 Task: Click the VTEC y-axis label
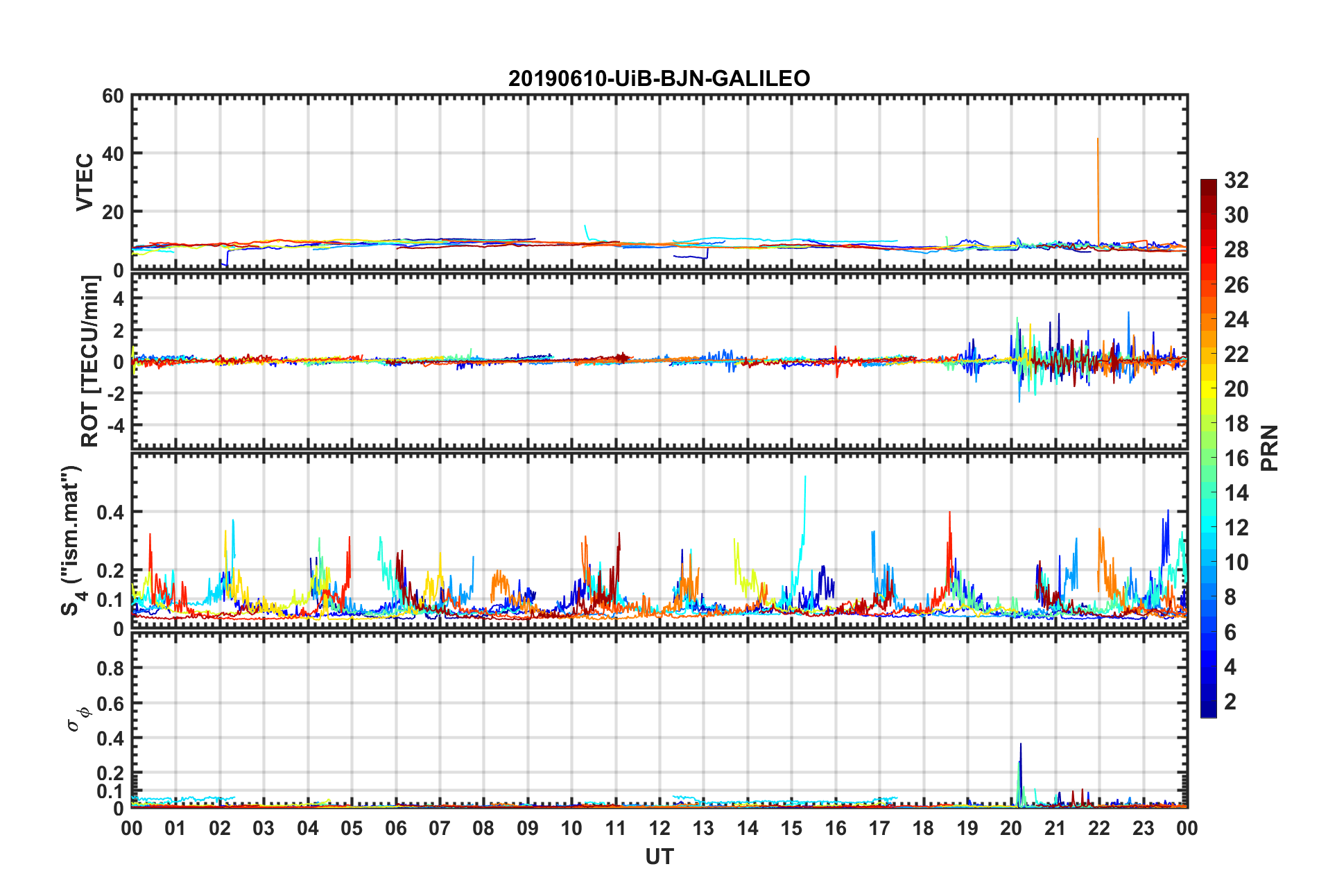(85, 182)
